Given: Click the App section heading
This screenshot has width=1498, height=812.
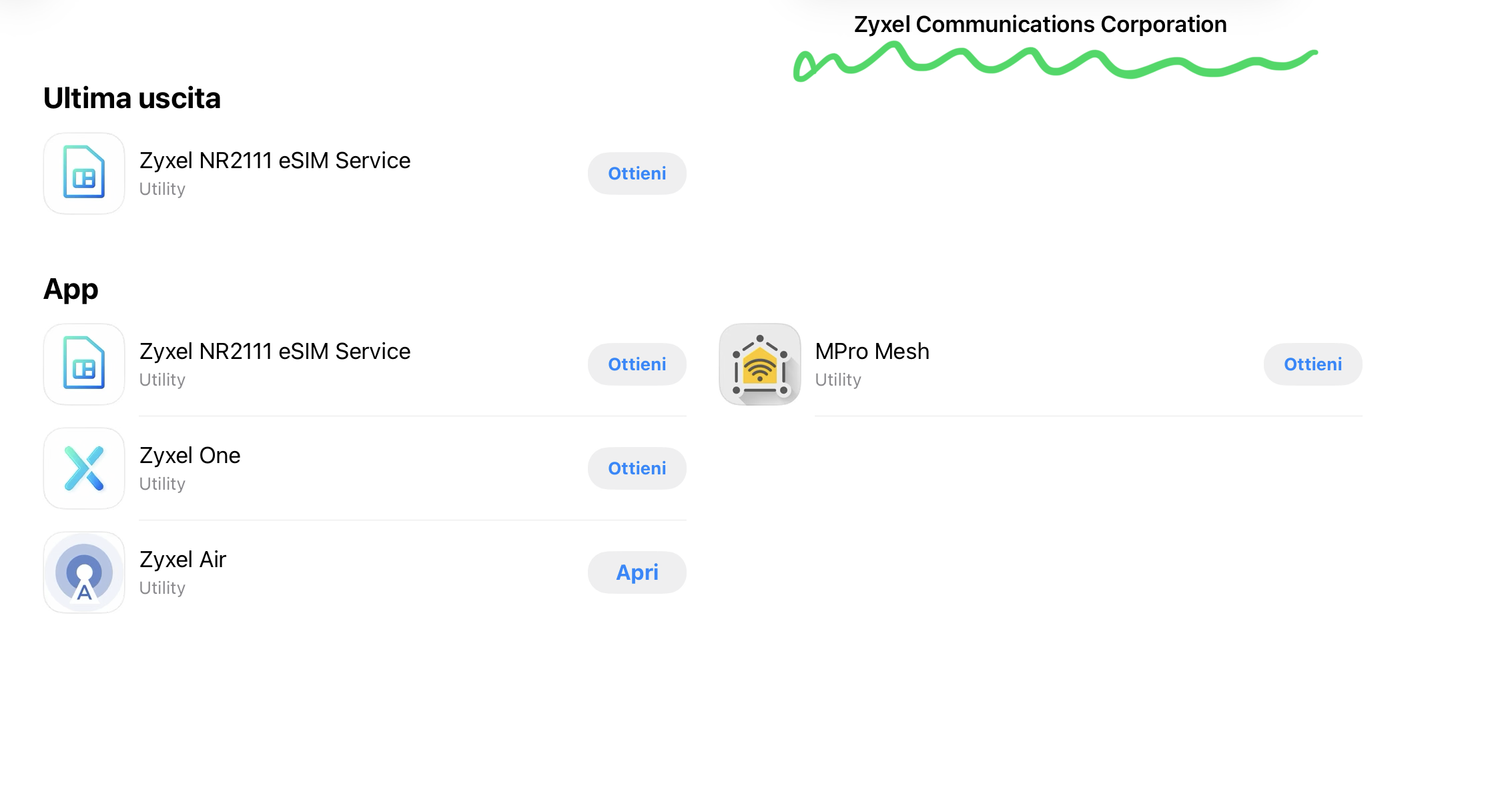Looking at the screenshot, I should pyautogui.click(x=71, y=290).
